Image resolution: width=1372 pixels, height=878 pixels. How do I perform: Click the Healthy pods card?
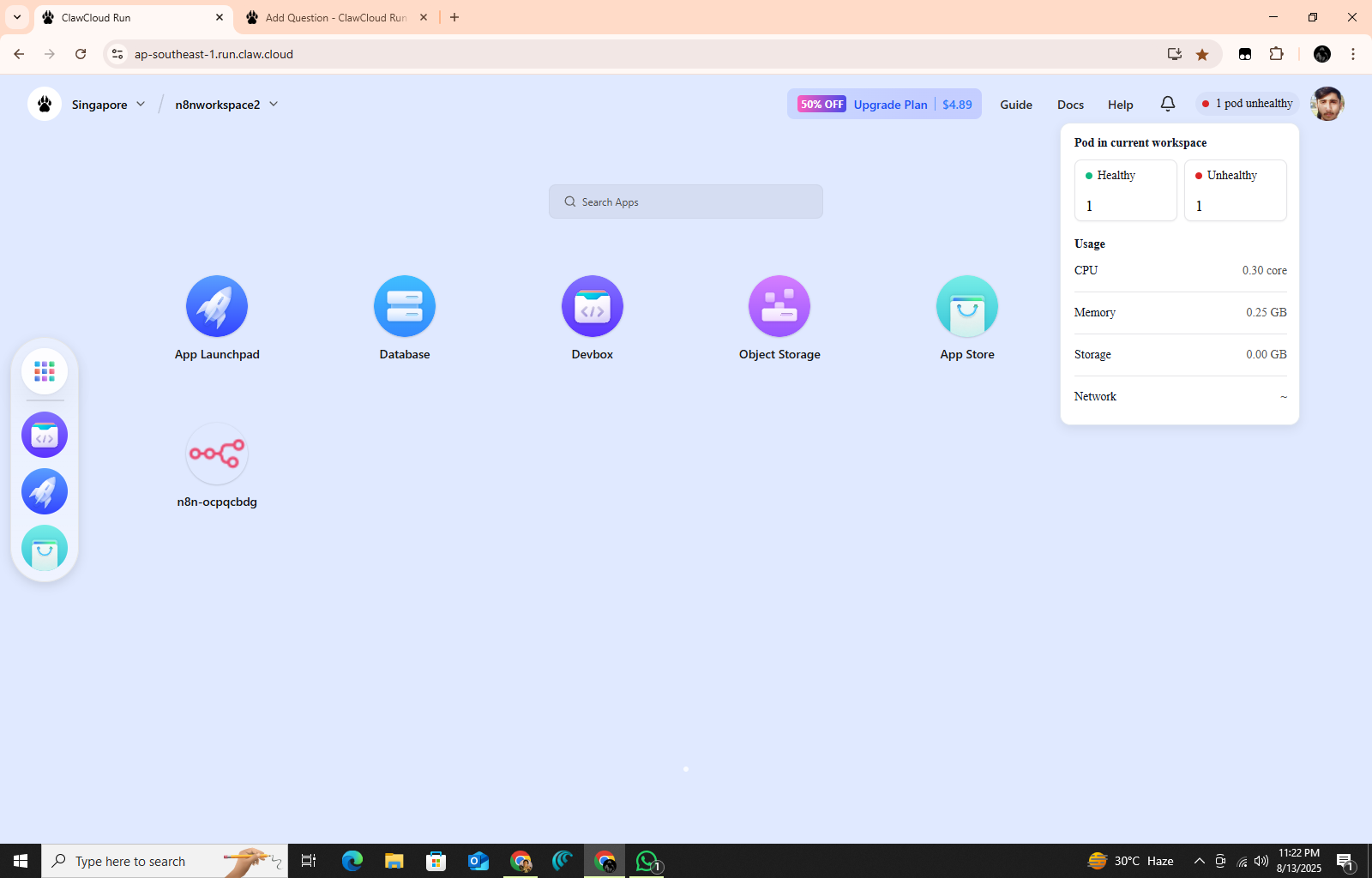pos(1126,190)
